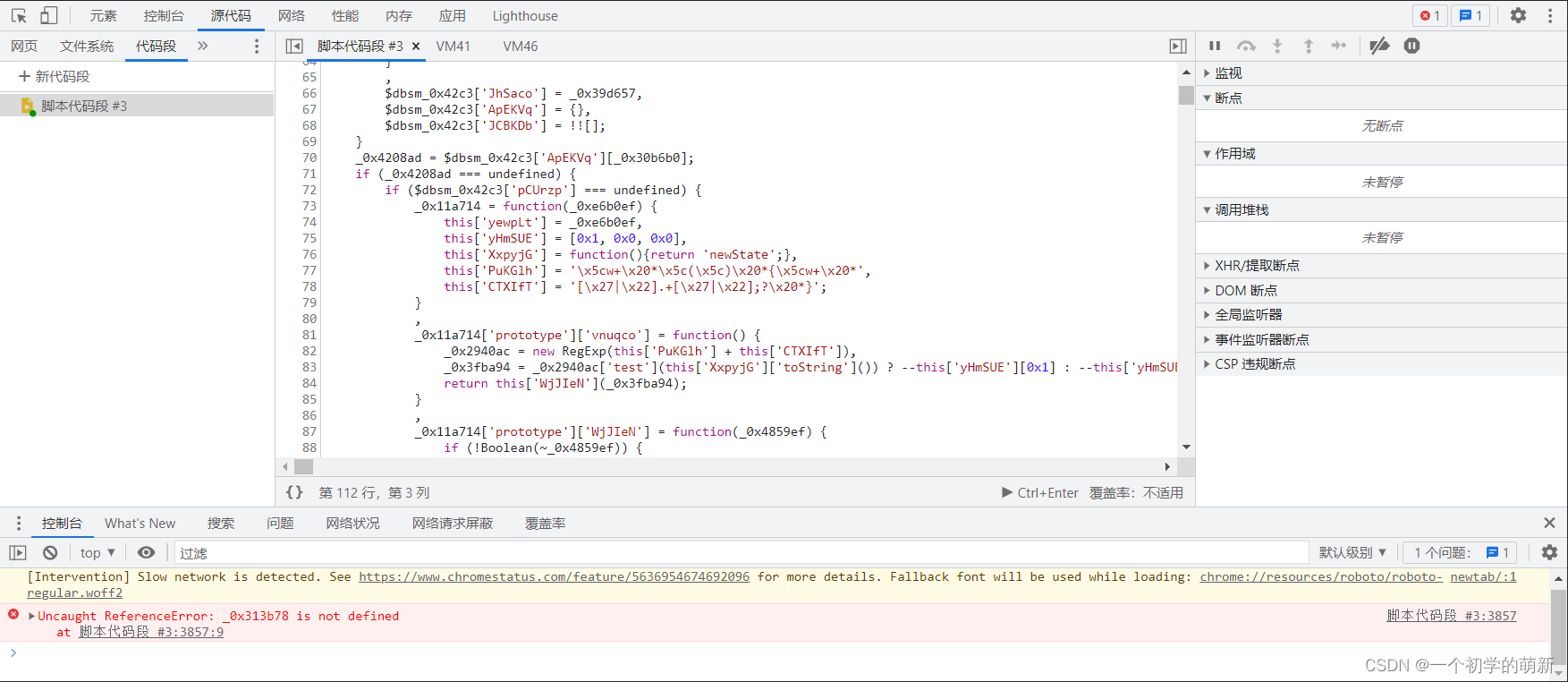Expand 全局监听器 section

pyautogui.click(x=1381, y=314)
